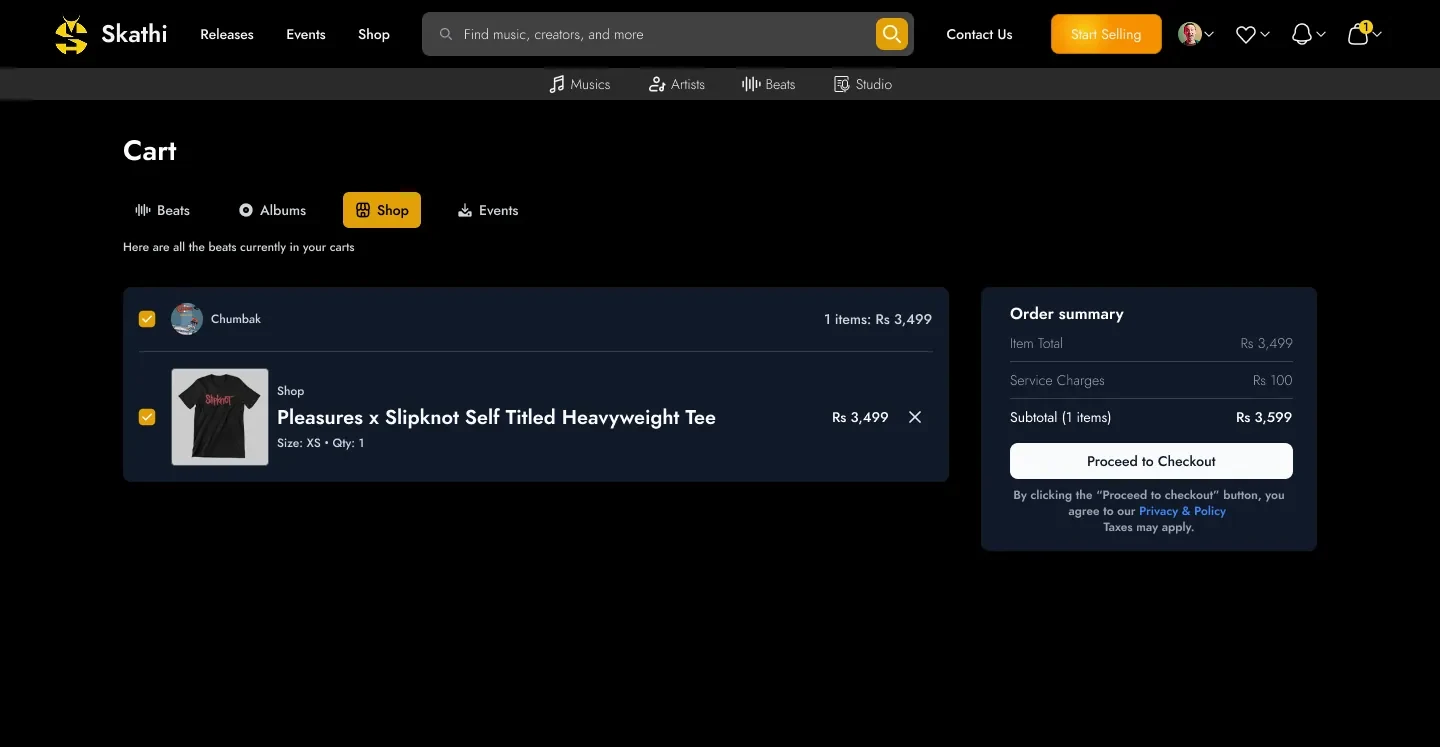Screen dimensions: 1440x747
Task: Click the orange search magnifier button
Action: click(892, 34)
